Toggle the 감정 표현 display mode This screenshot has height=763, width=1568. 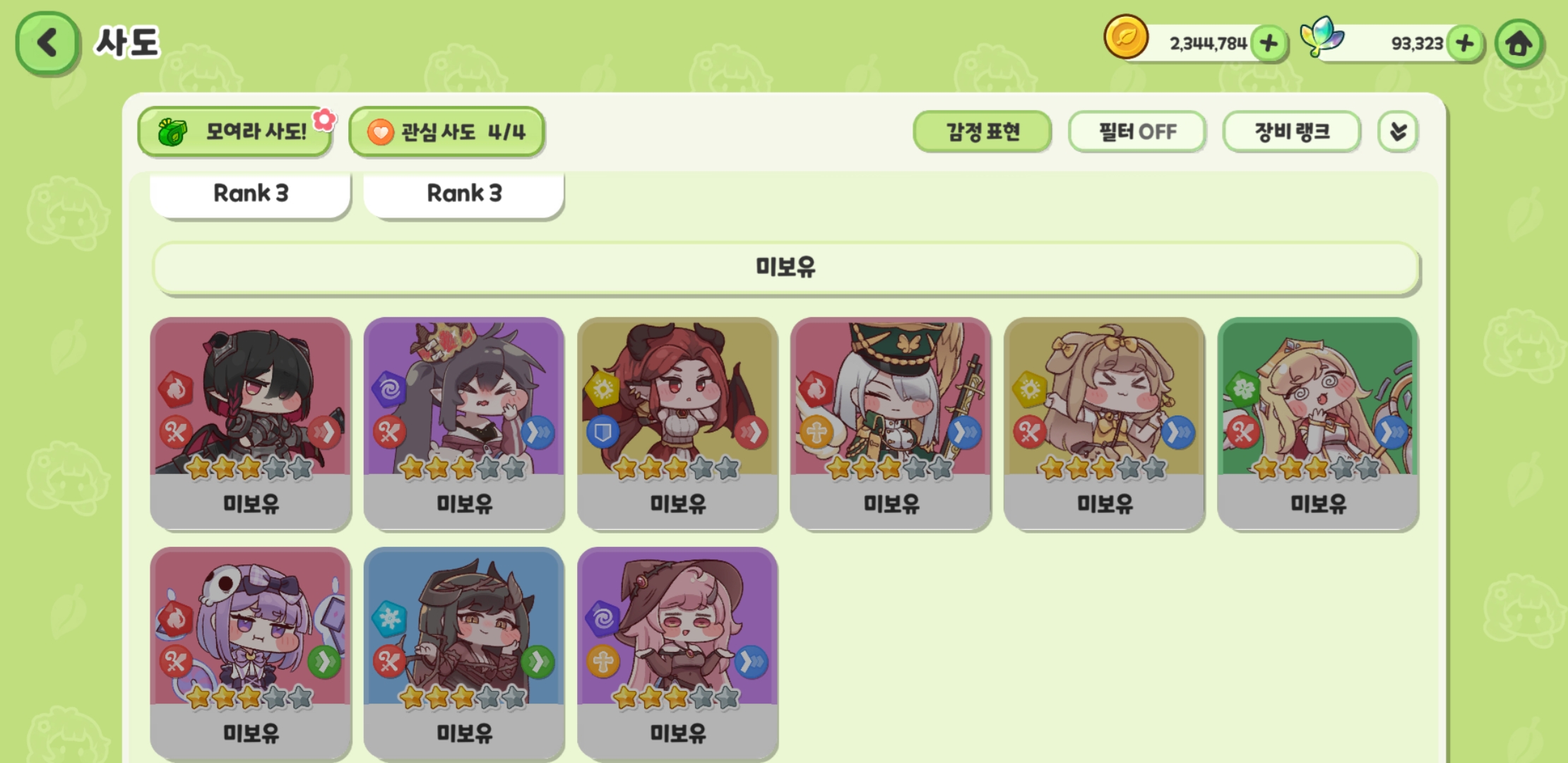tap(982, 131)
